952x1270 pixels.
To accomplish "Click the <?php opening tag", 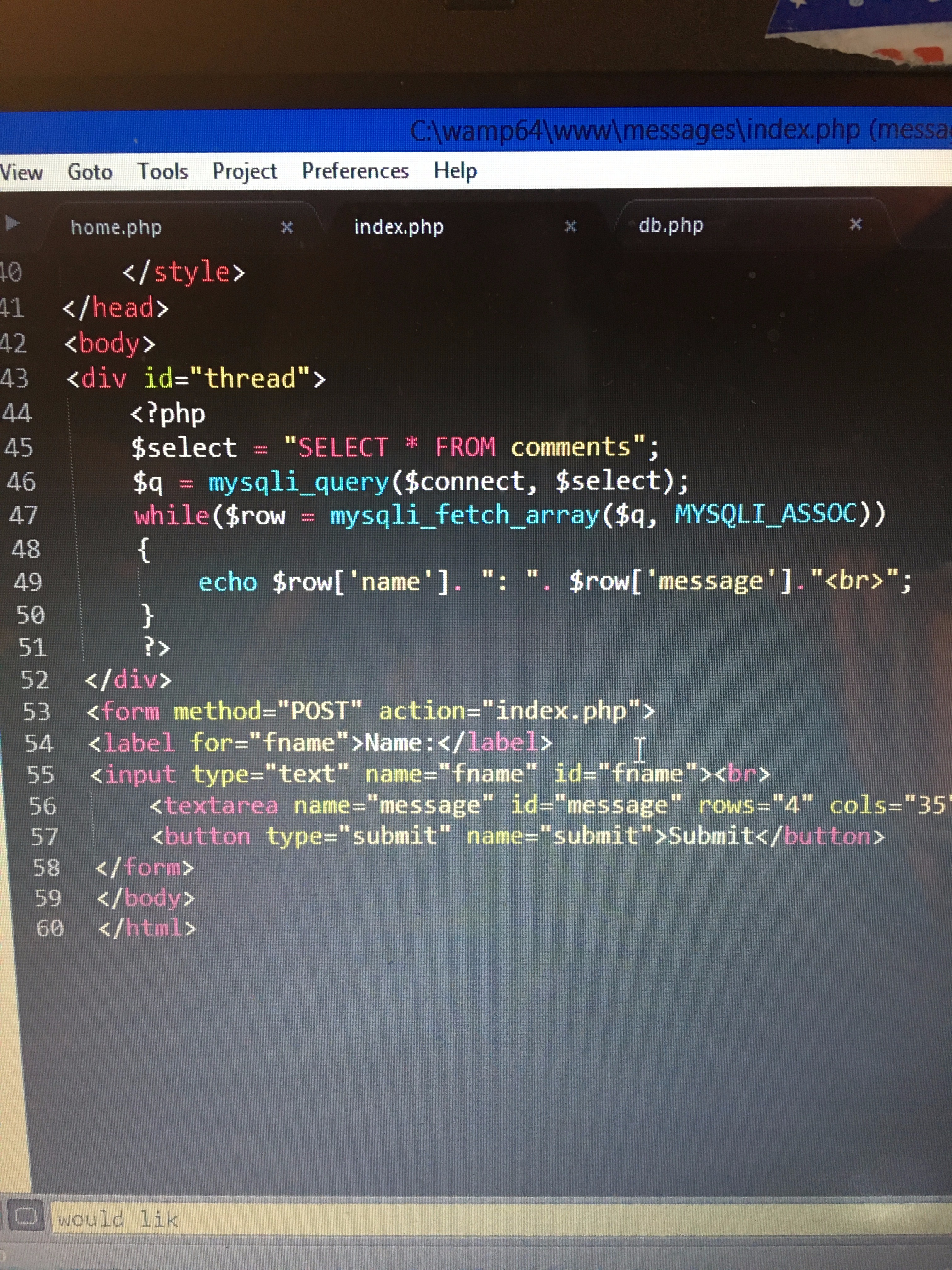I will pyautogui.click(x=167, y=413).
